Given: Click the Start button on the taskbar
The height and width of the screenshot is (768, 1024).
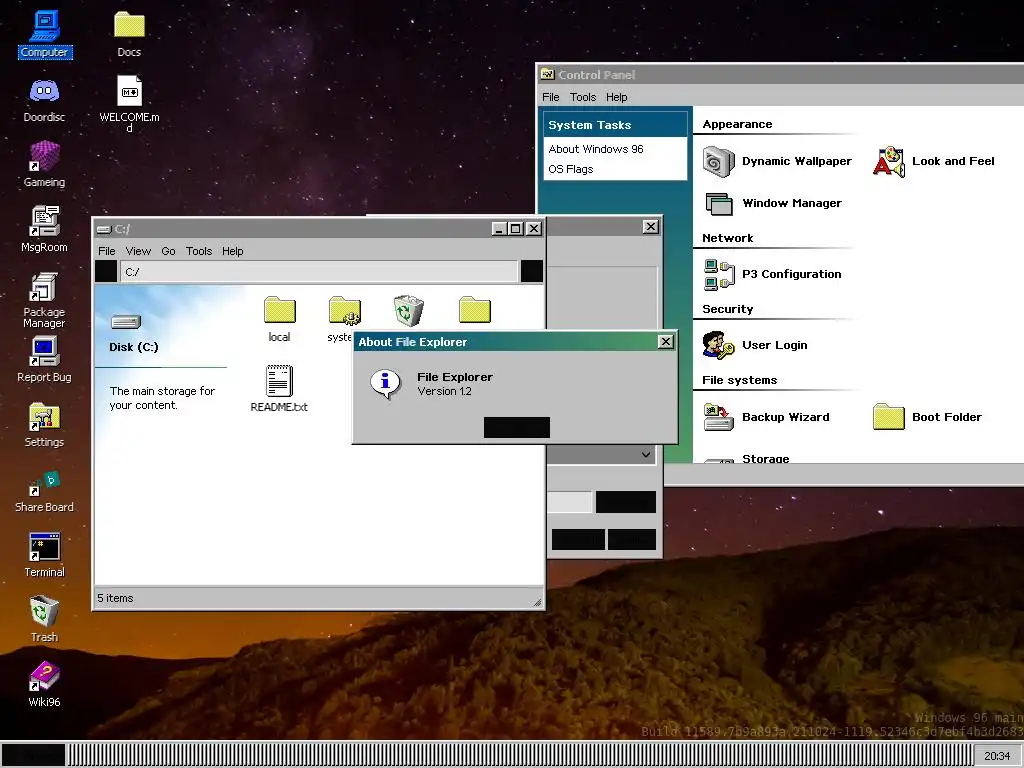Looking at the screenshot, I should (x=34, y=755).
